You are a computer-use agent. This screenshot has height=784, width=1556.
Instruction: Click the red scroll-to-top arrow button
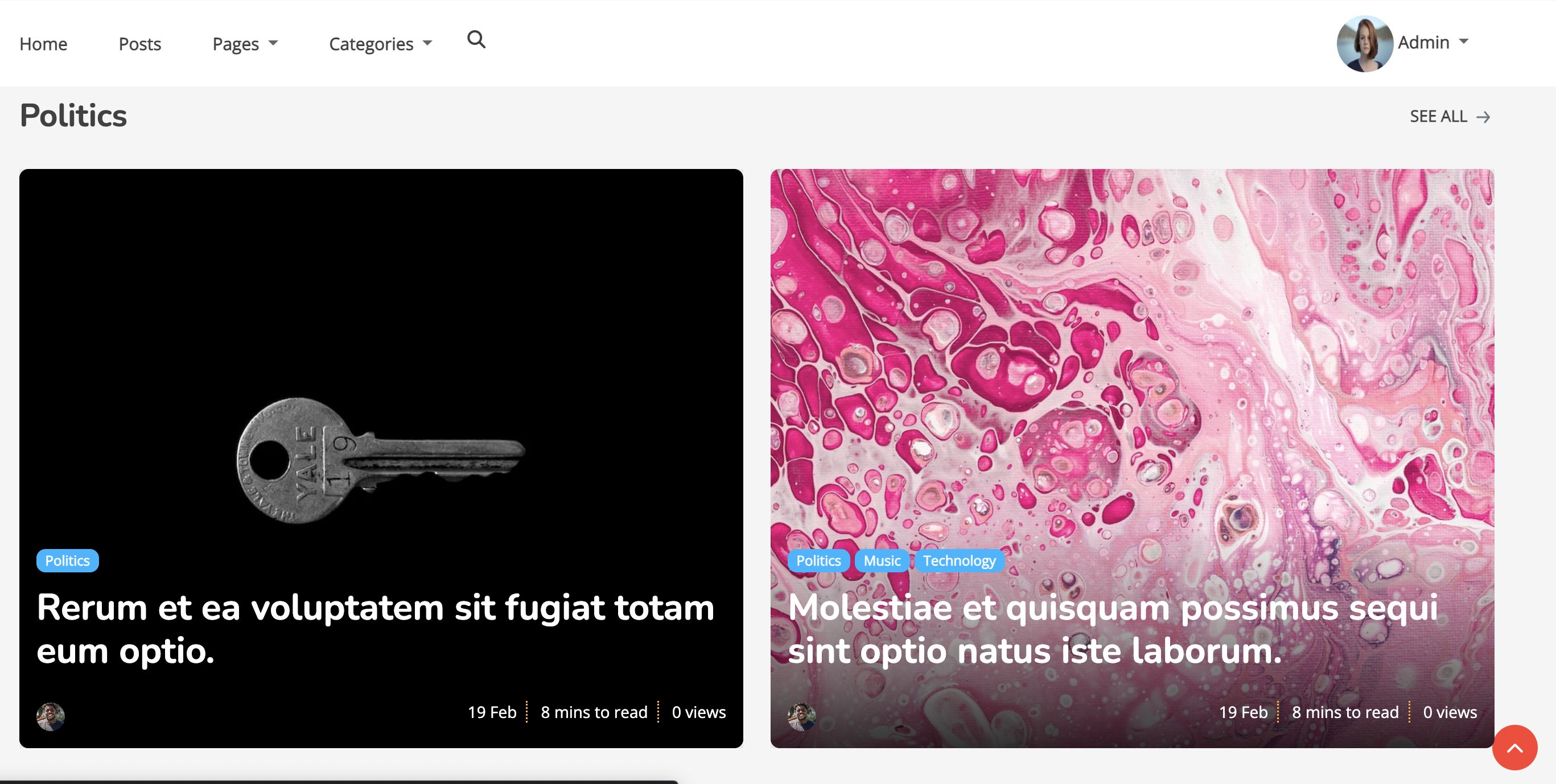coord(1514,748)
